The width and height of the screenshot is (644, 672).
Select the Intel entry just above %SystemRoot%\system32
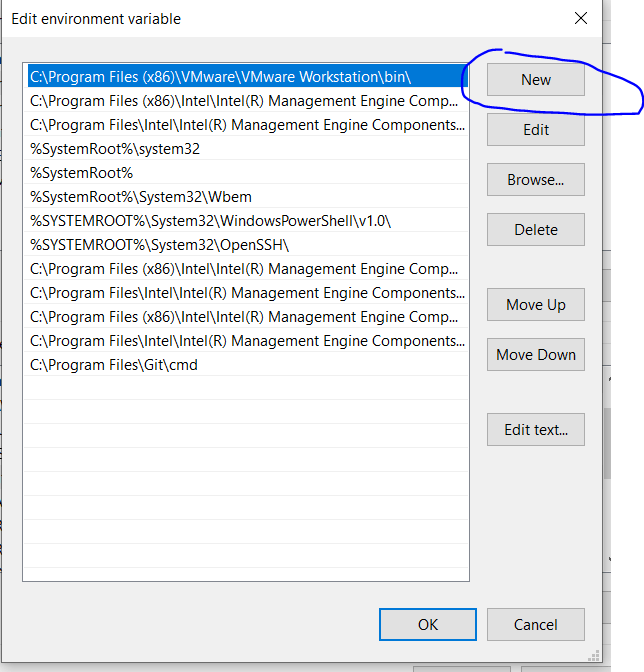(245, 125)
